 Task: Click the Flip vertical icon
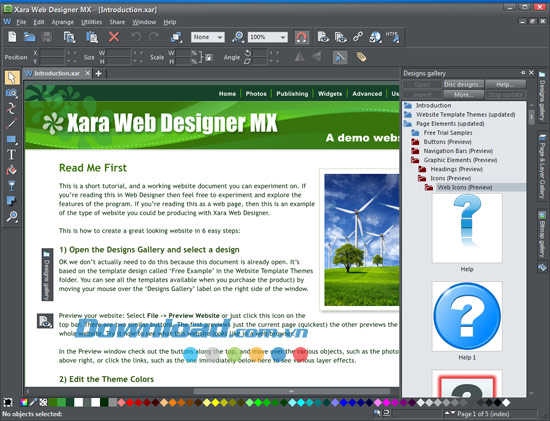click(x=316, y=57)
